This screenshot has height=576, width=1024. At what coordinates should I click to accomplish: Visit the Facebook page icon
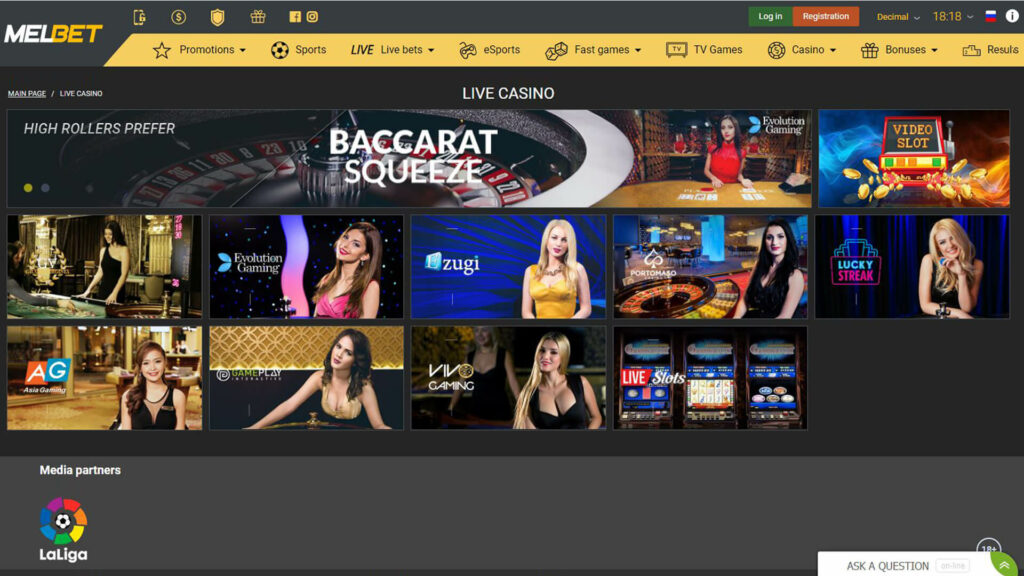tap(295, 17)
